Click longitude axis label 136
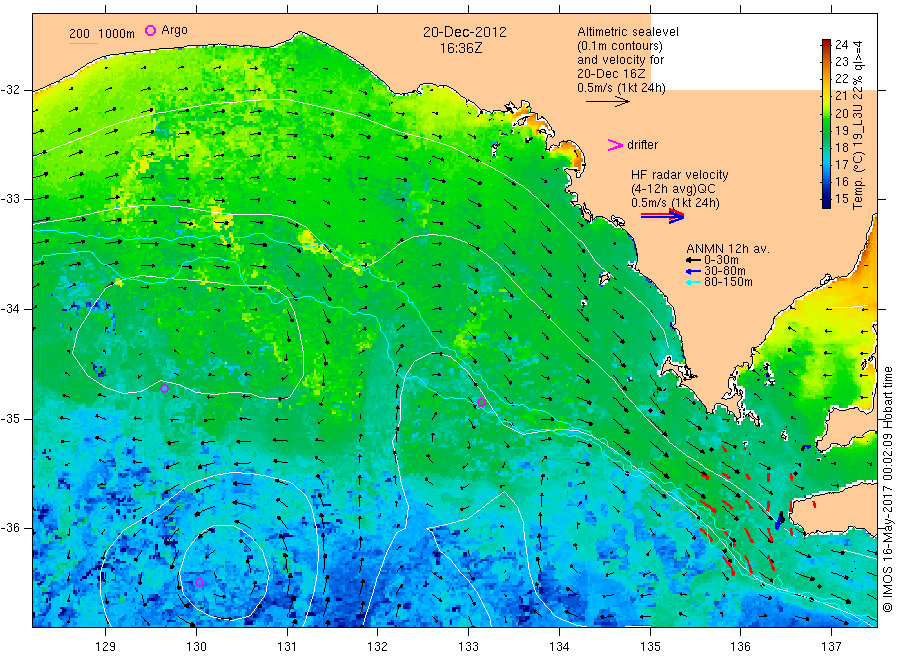The image size is (900, 660). 740,647
